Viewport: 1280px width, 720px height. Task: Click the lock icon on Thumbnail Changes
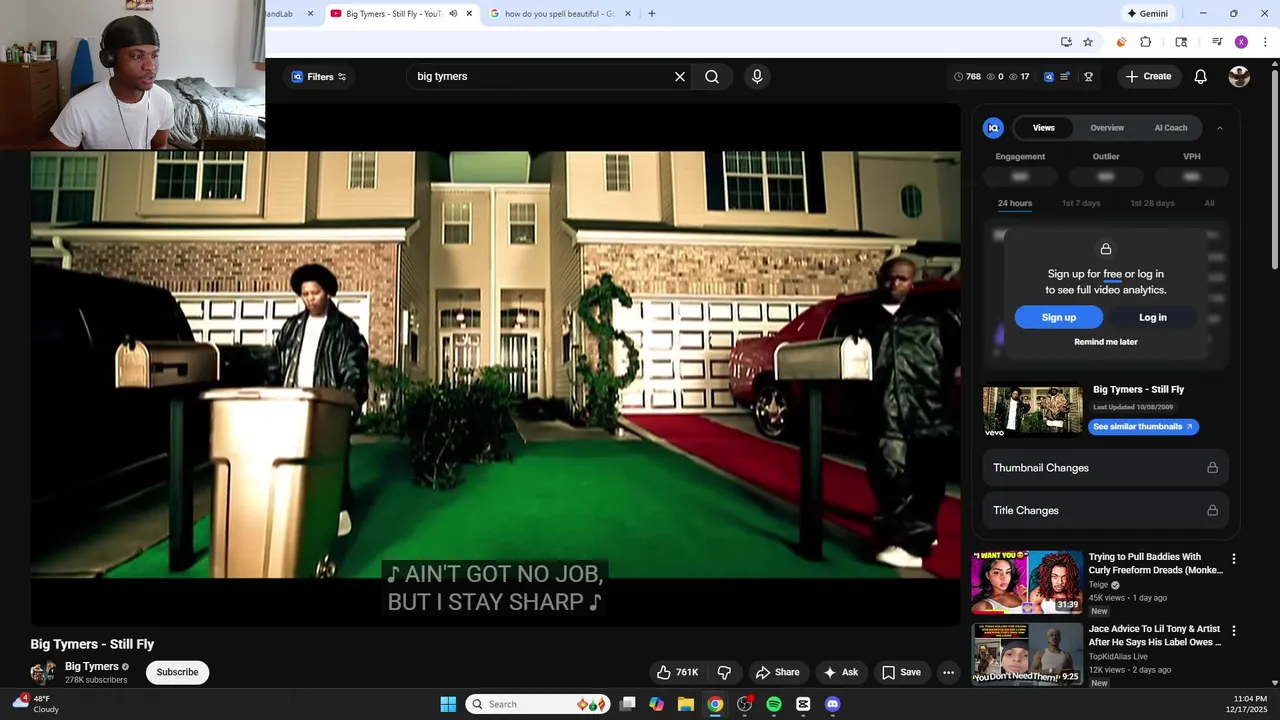point(1212,468)
